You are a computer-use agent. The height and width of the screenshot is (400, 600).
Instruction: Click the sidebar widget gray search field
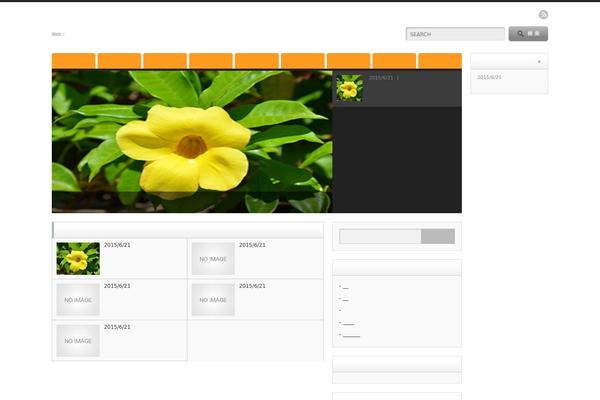[380, 236]
